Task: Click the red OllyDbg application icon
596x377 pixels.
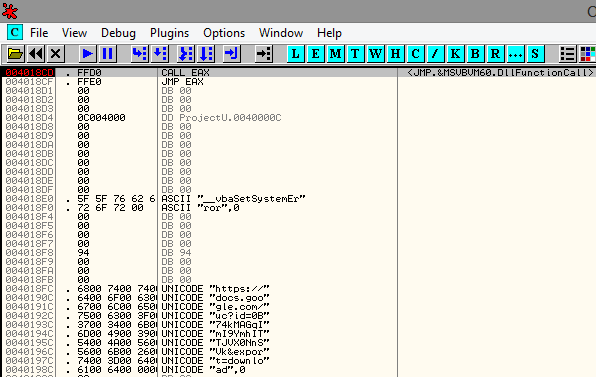Action: pyautogui.click(x=10, y=11)
